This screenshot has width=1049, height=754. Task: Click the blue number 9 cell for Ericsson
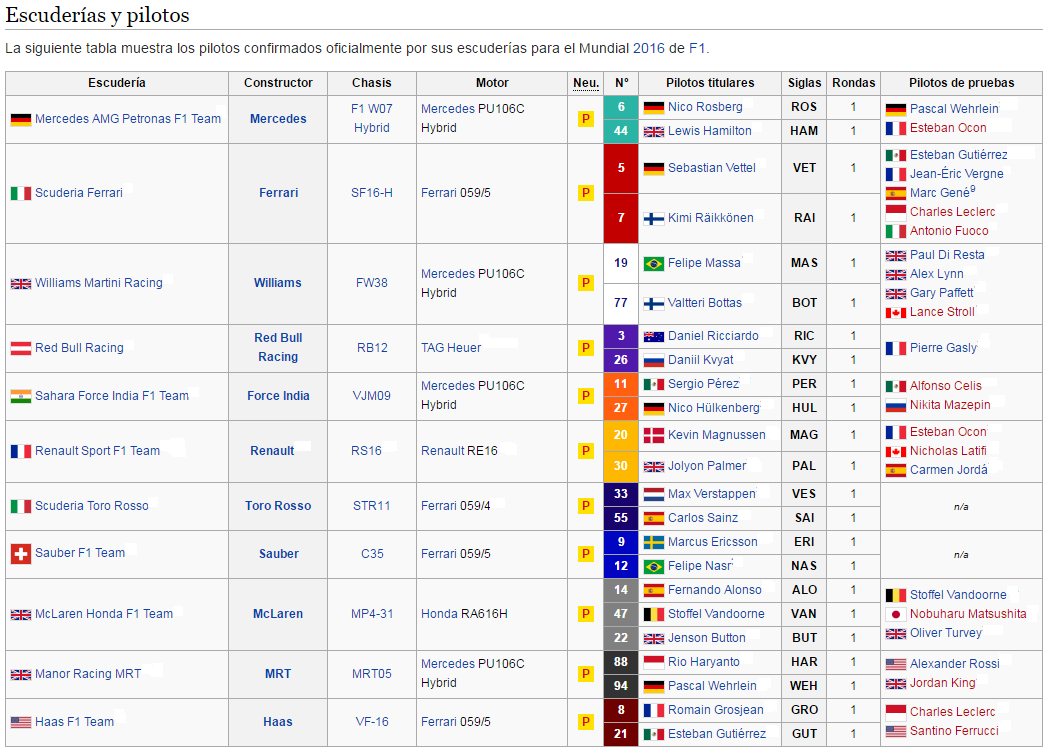[x=621, y=542]
